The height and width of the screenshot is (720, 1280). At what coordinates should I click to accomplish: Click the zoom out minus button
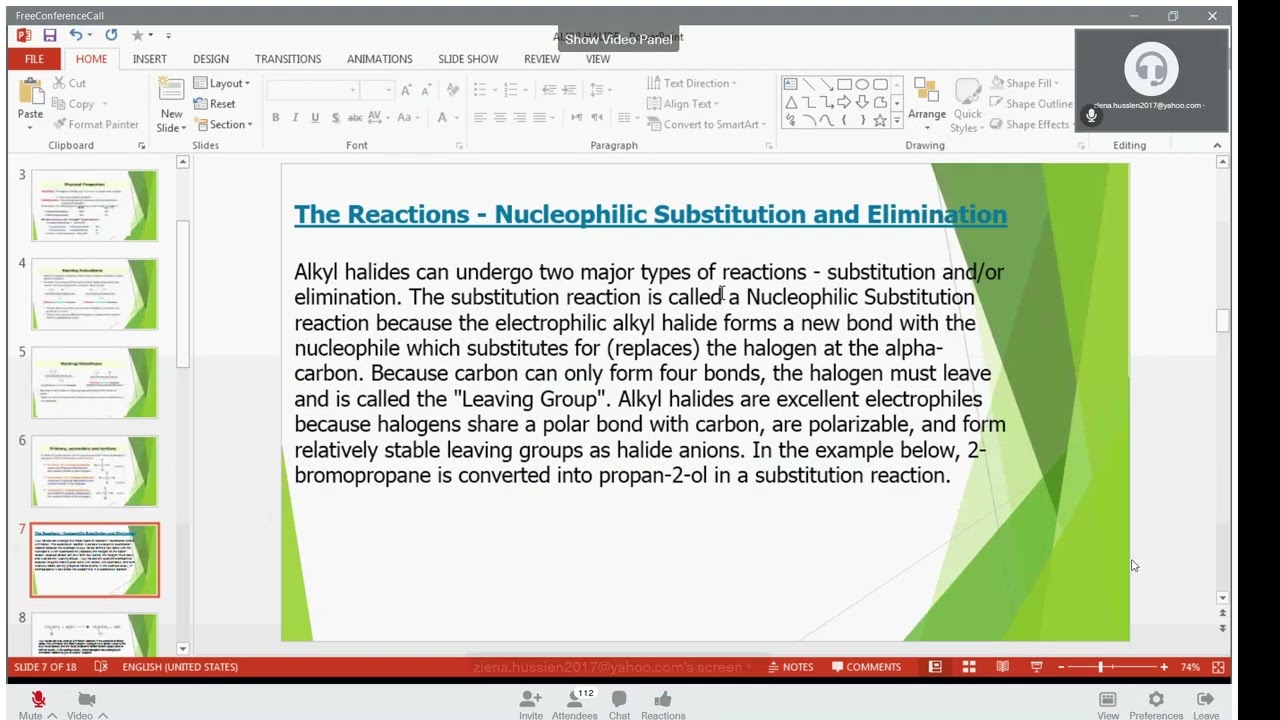1061,667
